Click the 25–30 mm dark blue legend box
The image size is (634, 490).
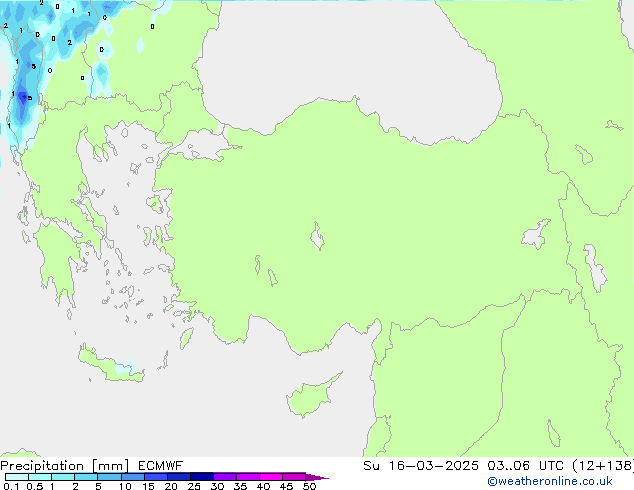[x=202, y=477]
